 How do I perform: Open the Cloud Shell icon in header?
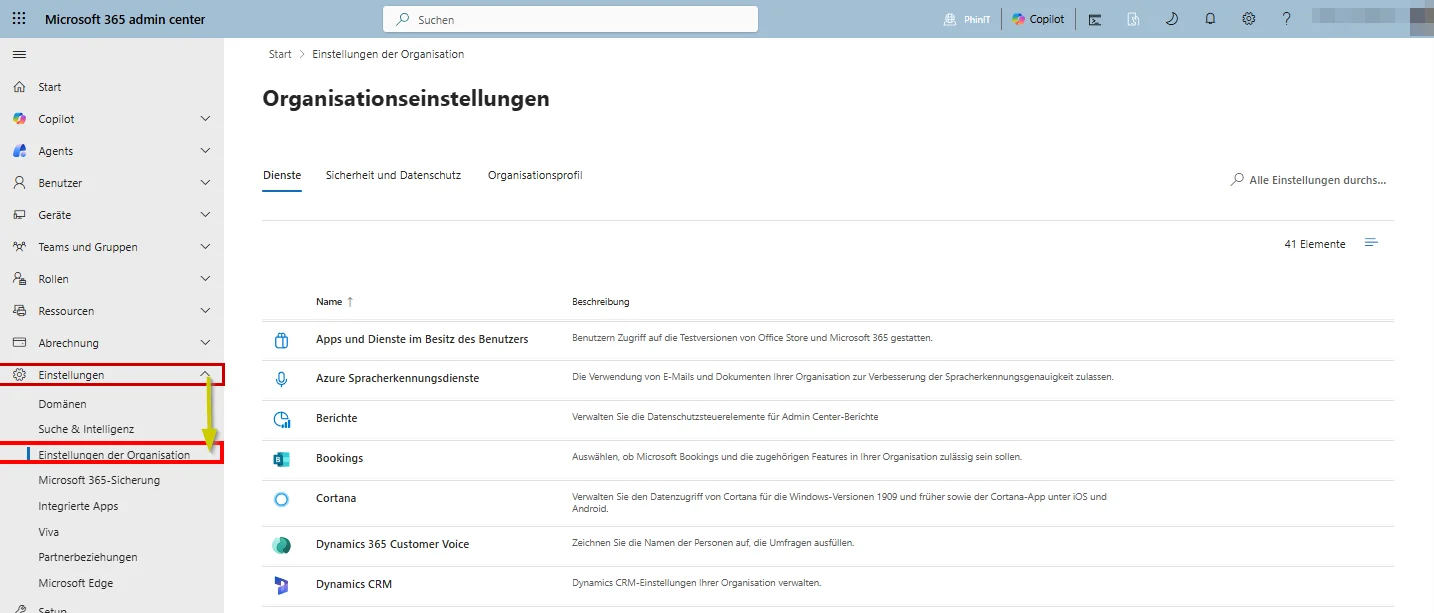point(1095,19)
